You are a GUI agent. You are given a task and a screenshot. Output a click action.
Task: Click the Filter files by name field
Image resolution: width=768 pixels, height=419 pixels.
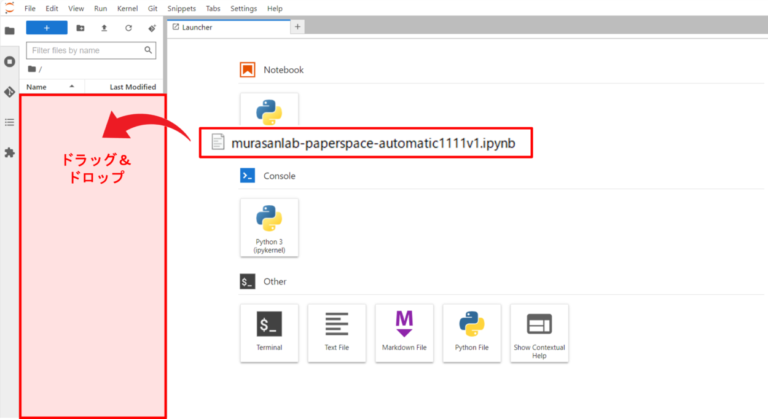click(91, 49)
